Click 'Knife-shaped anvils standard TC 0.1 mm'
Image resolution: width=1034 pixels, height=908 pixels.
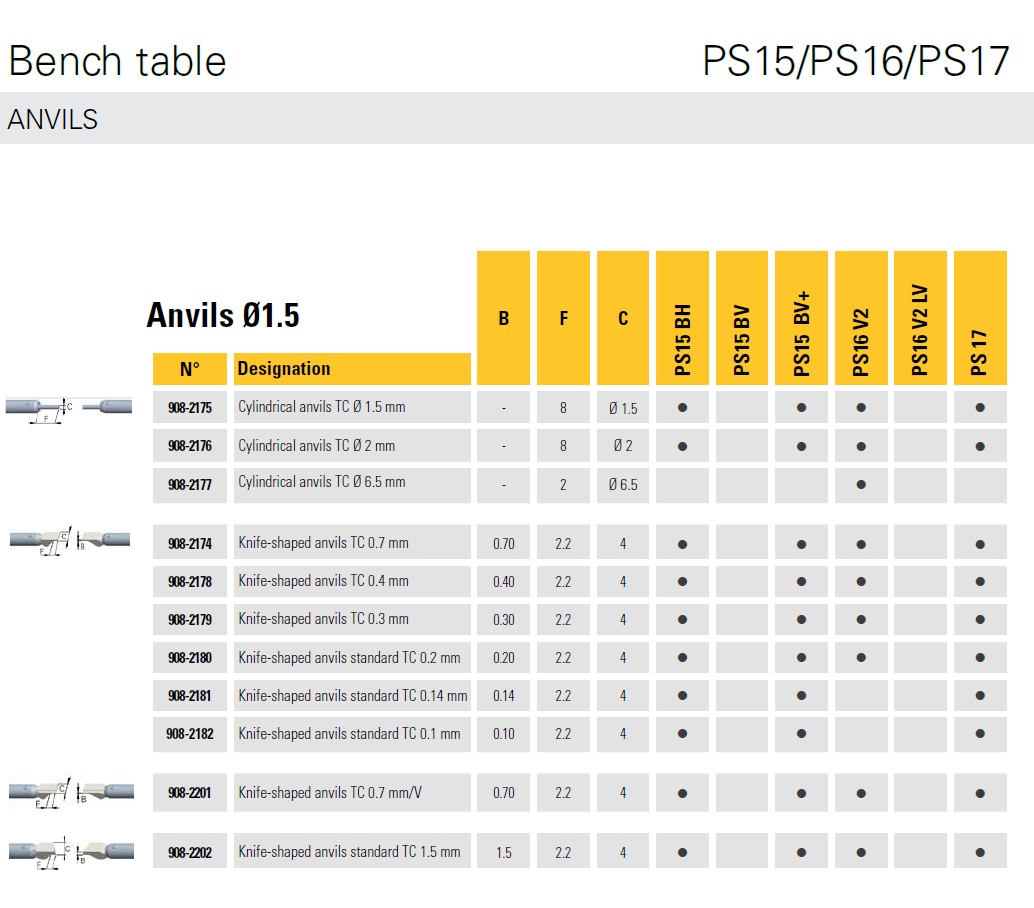[x=350, y=734]
